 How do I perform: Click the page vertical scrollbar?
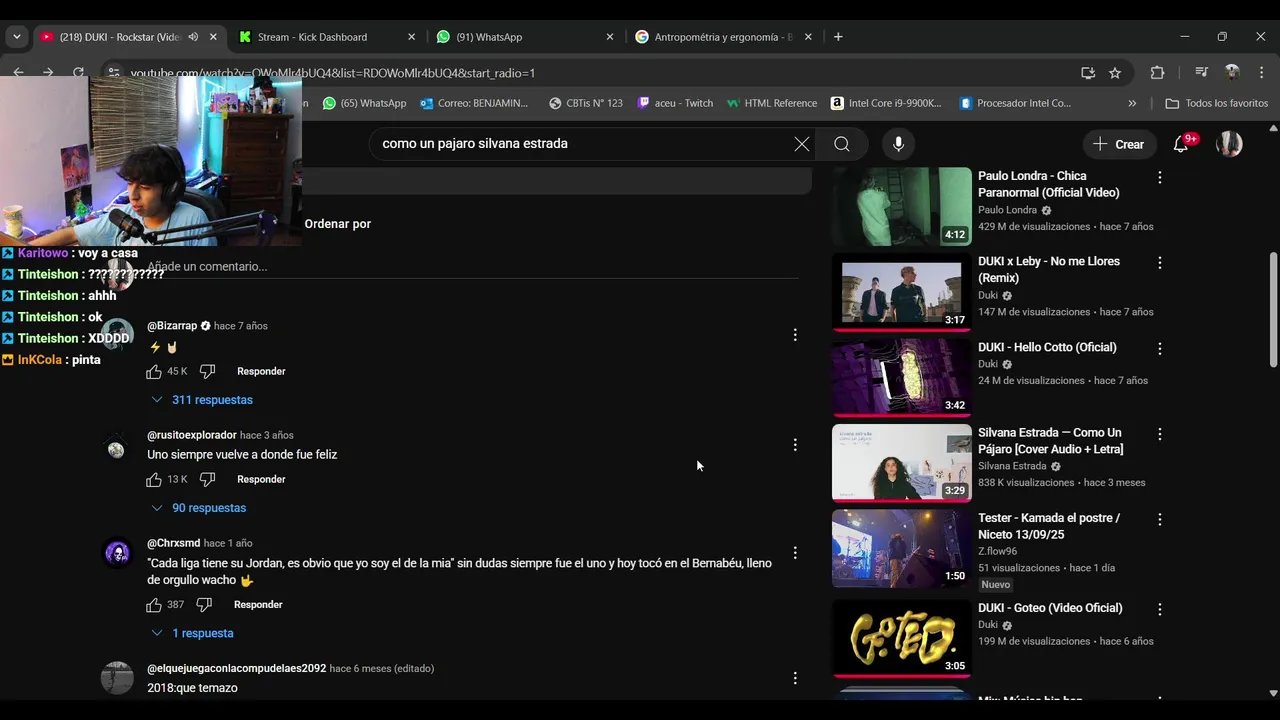pyautogui.click(x=1273, y=310)
